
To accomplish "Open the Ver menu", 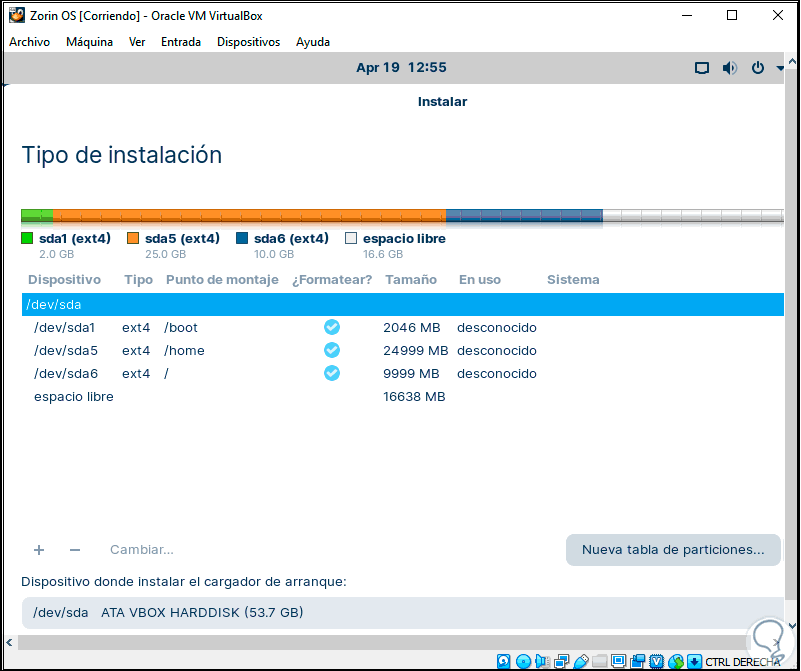I will [x=137, y=42].
